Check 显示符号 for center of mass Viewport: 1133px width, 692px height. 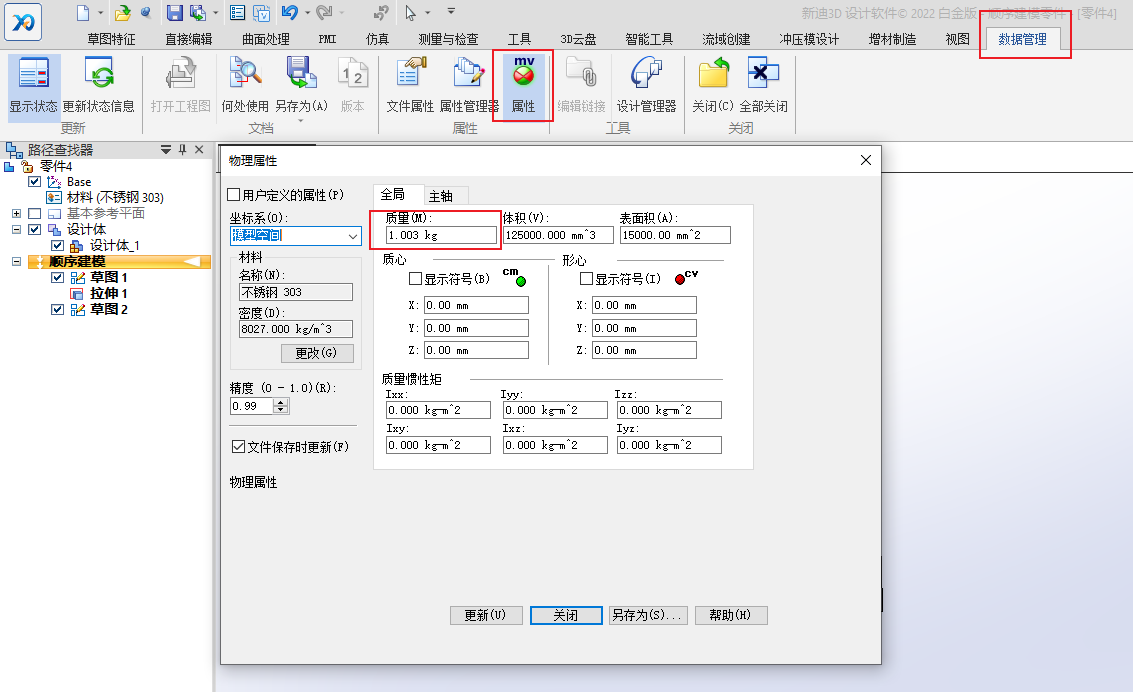415,279
